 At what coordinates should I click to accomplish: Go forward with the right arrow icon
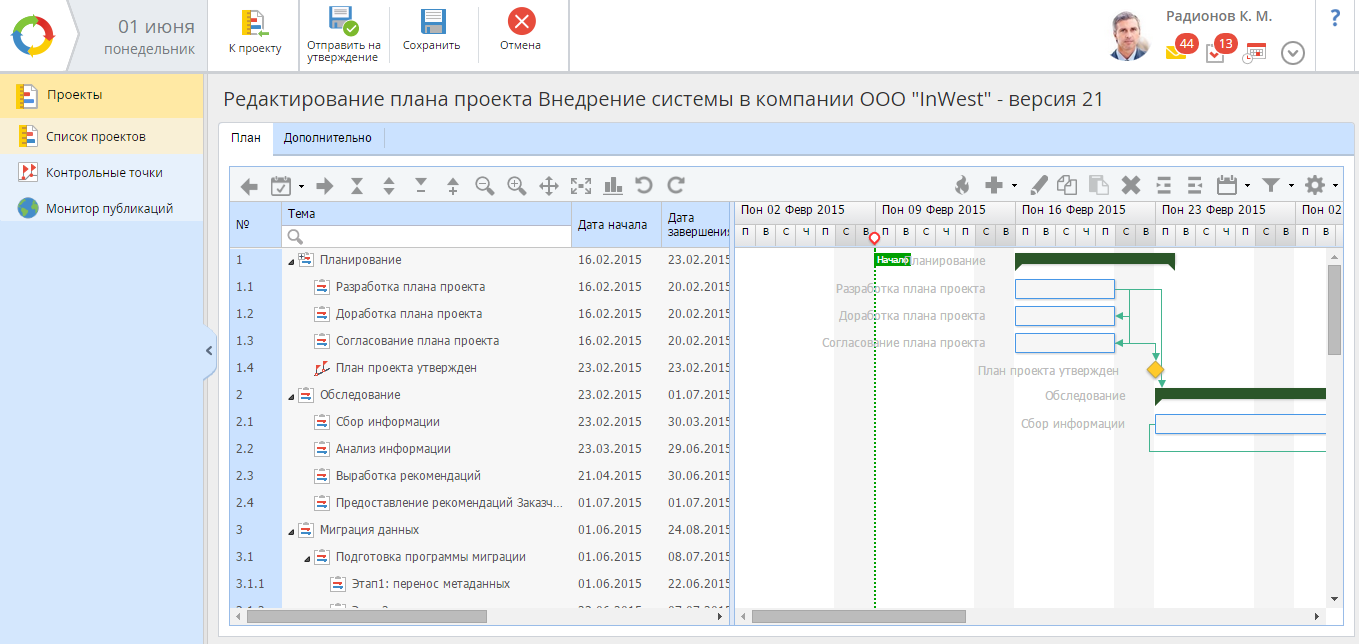324,186
